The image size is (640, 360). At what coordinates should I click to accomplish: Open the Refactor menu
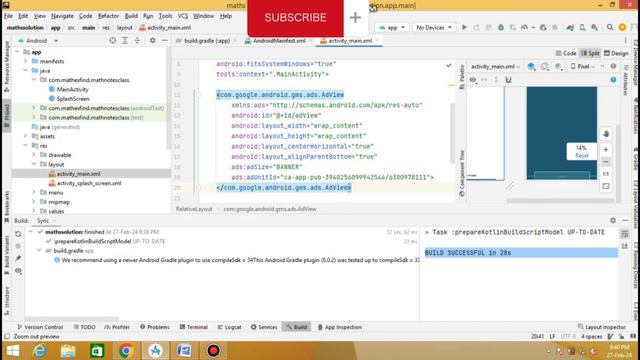click(x=108, y=16)
